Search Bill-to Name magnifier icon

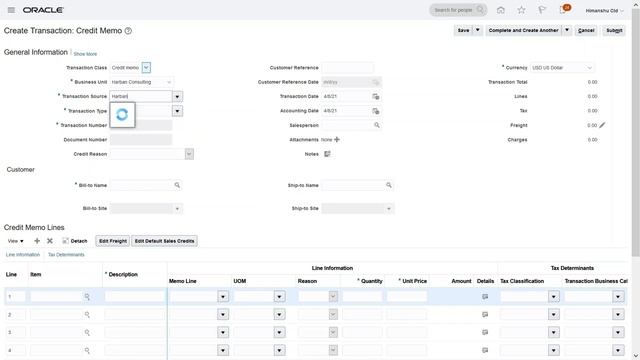pyautogui.click(x=177, y=185)
